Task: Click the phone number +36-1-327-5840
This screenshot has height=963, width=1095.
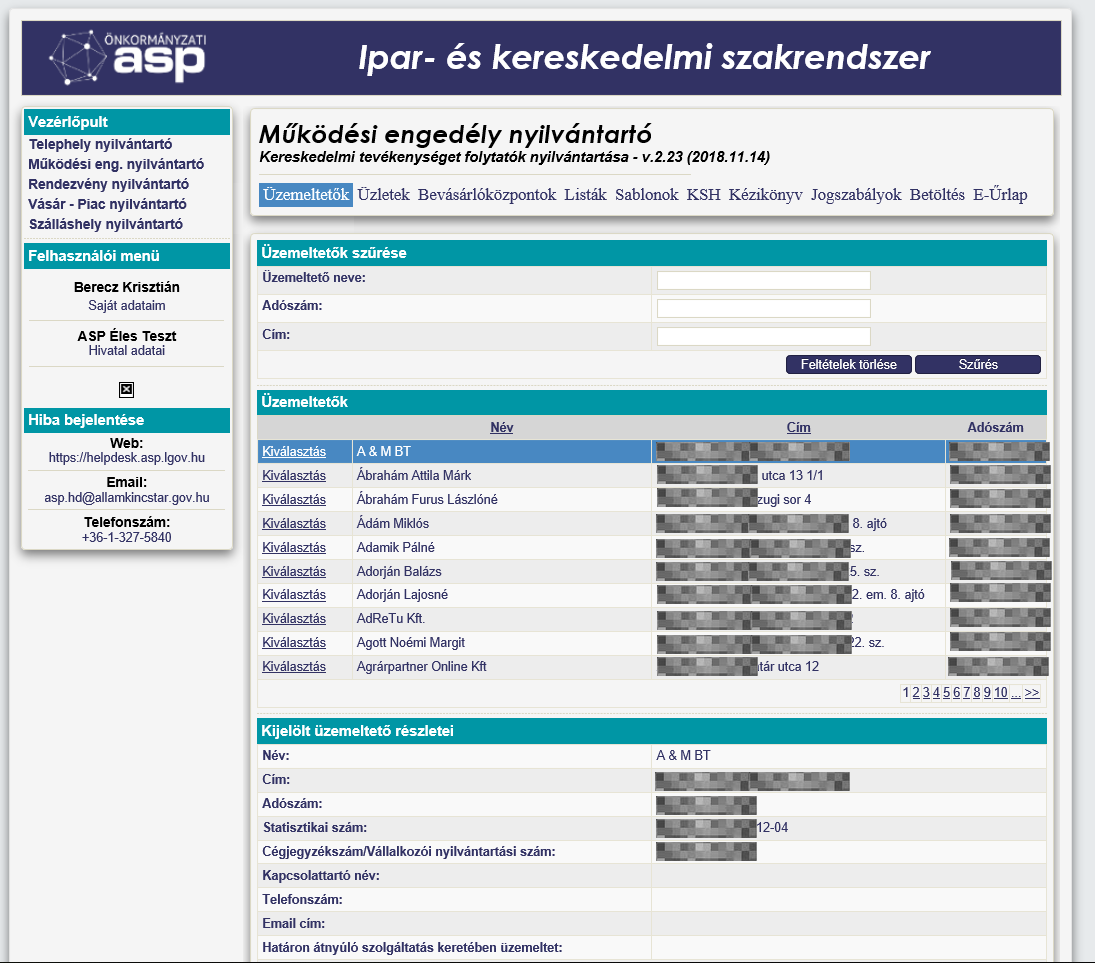Action: pyautogui.click(x=126, y=537)
